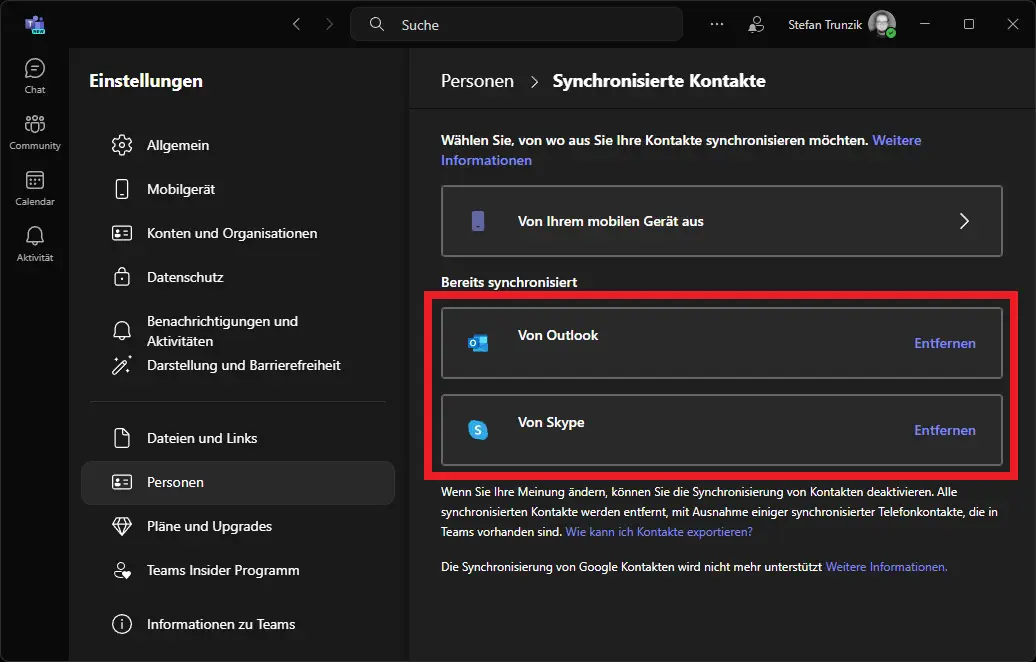
Task: Click the Pläne und Upgrades diamond icon
Action: (x=122, y=526)
